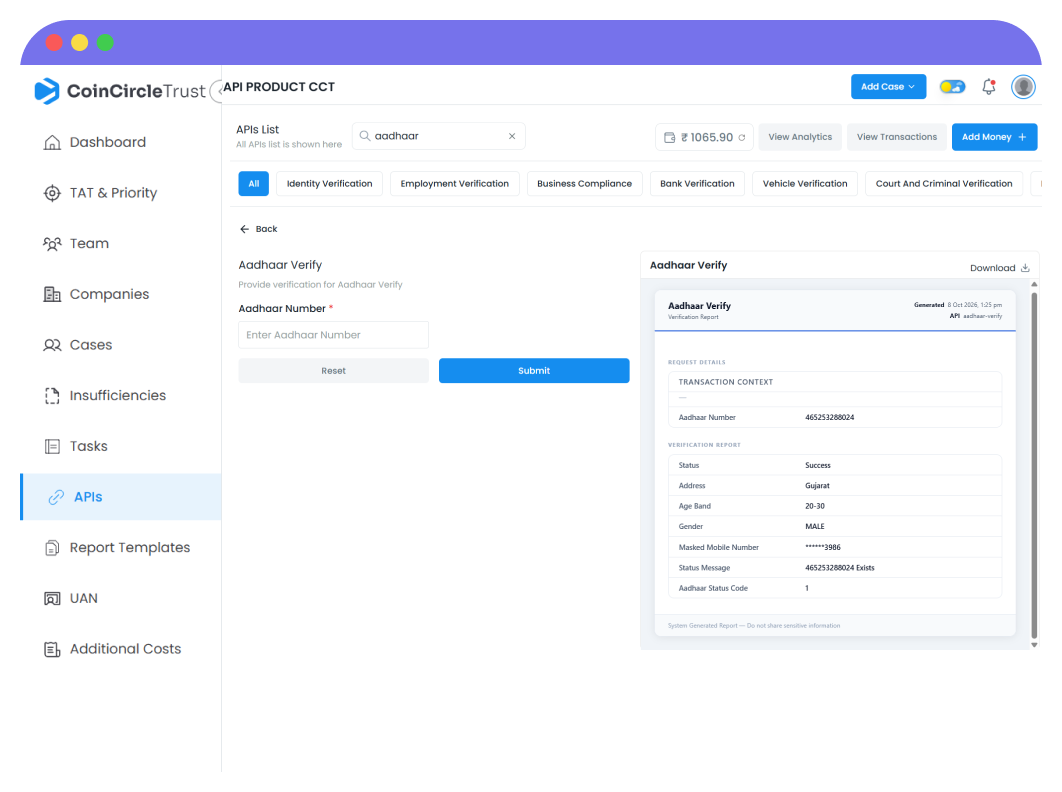The width and height of the screenshot is (1062, 792).
Task: Open the Report Templates file icon
Action: pos(52,547)
